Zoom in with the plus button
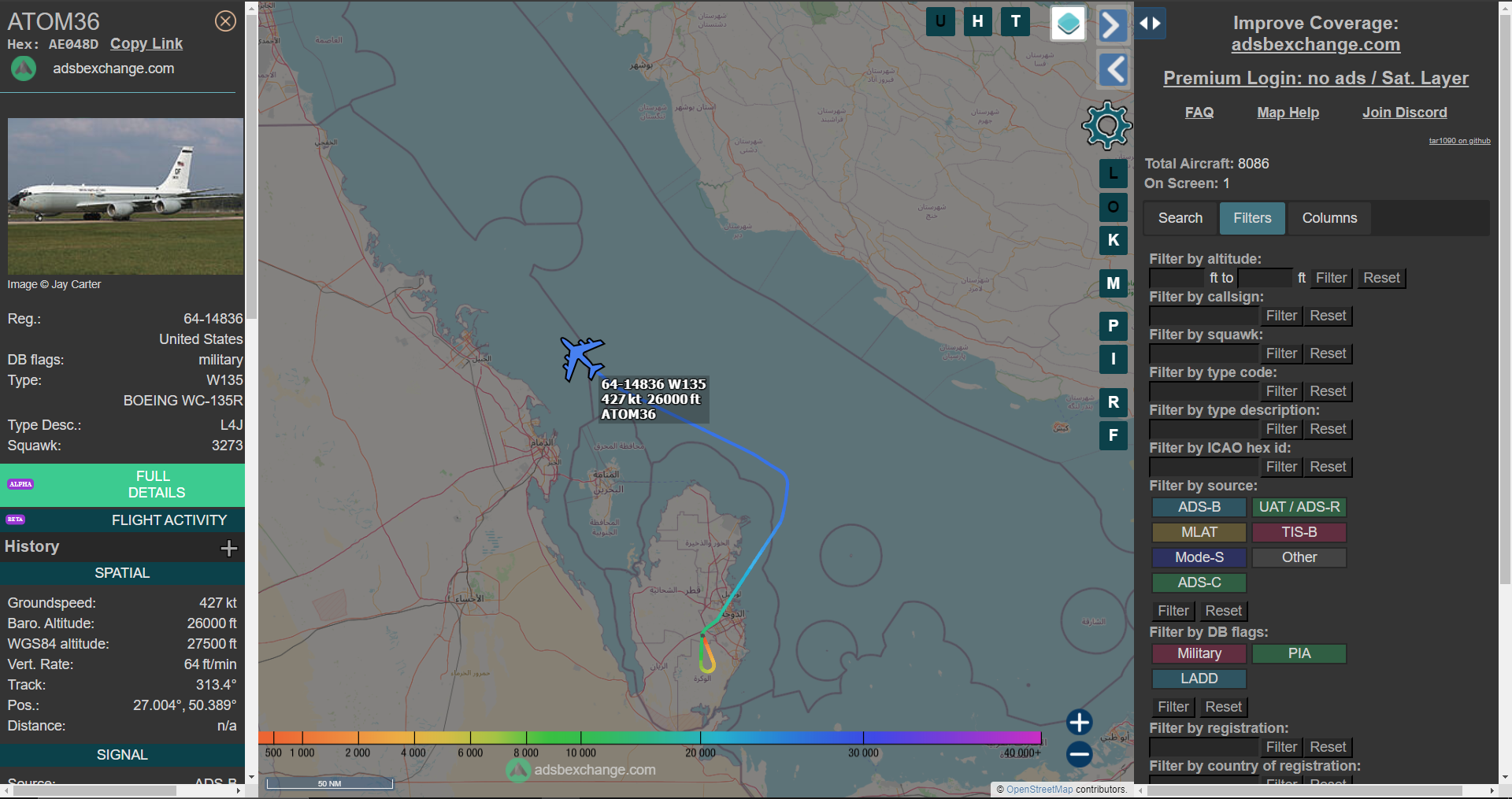 click(1080, 722)
